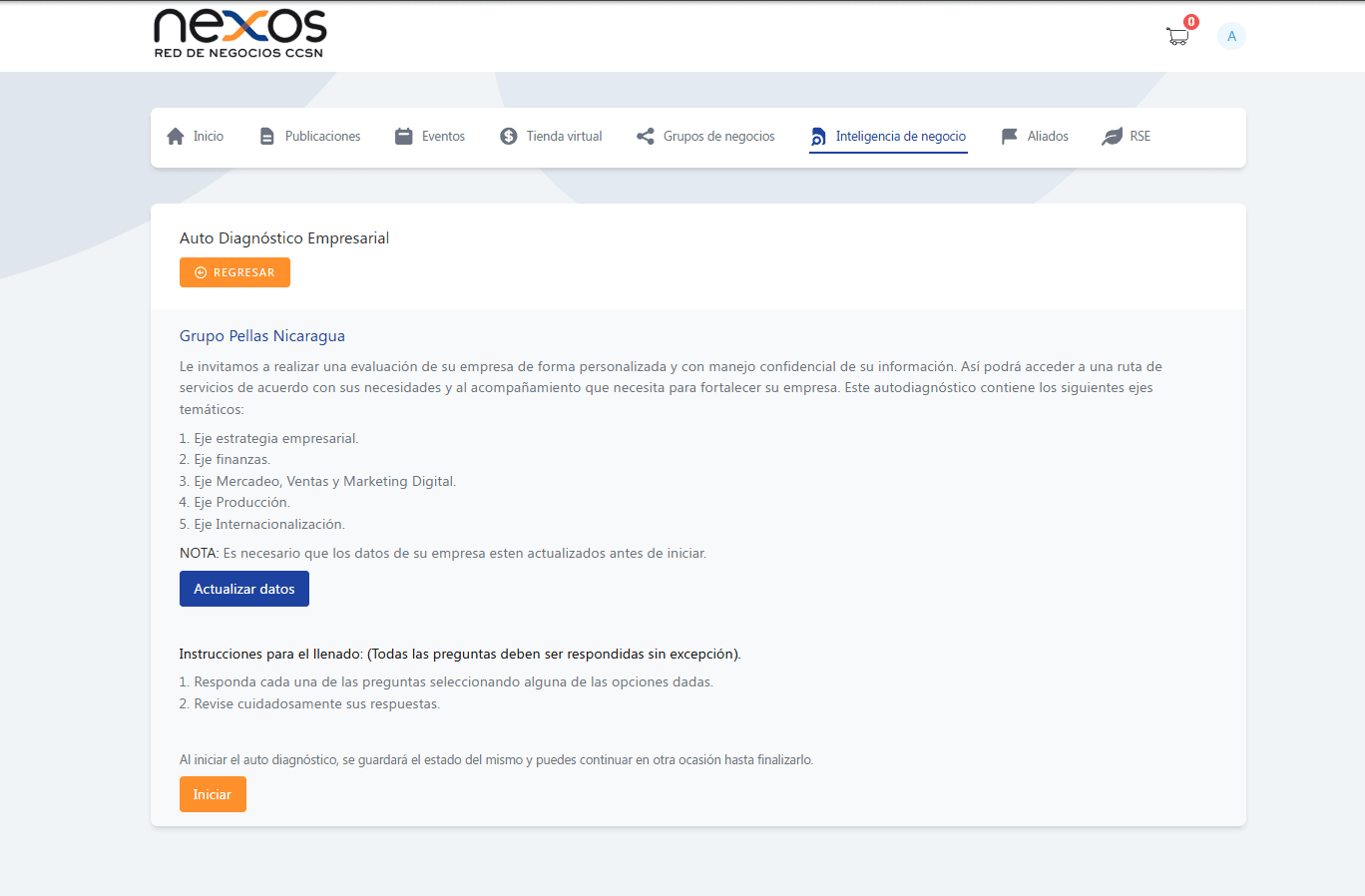Go to the RSE tab
1365x896 pixels.
tap(1127, 136)
